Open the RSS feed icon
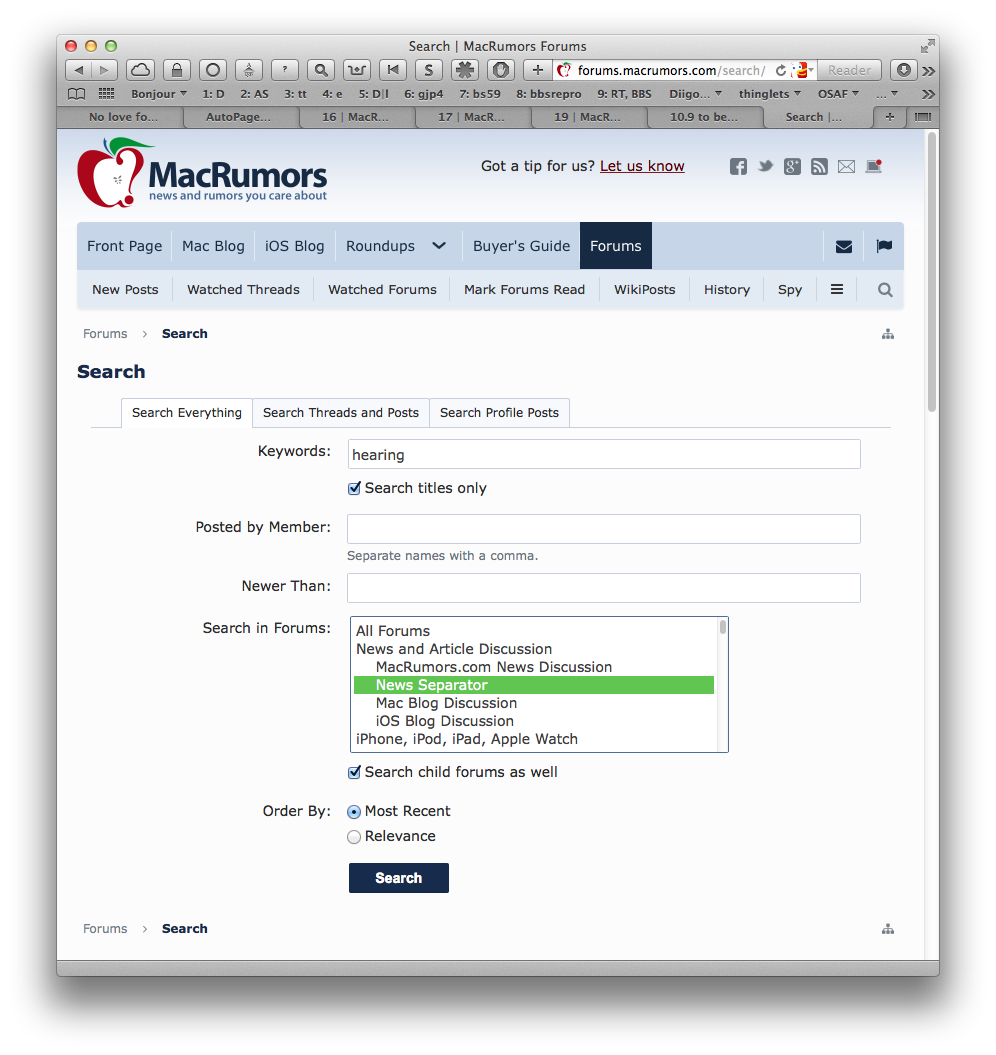This screenshot has width=996, height=1055. (x=819, y=166)
